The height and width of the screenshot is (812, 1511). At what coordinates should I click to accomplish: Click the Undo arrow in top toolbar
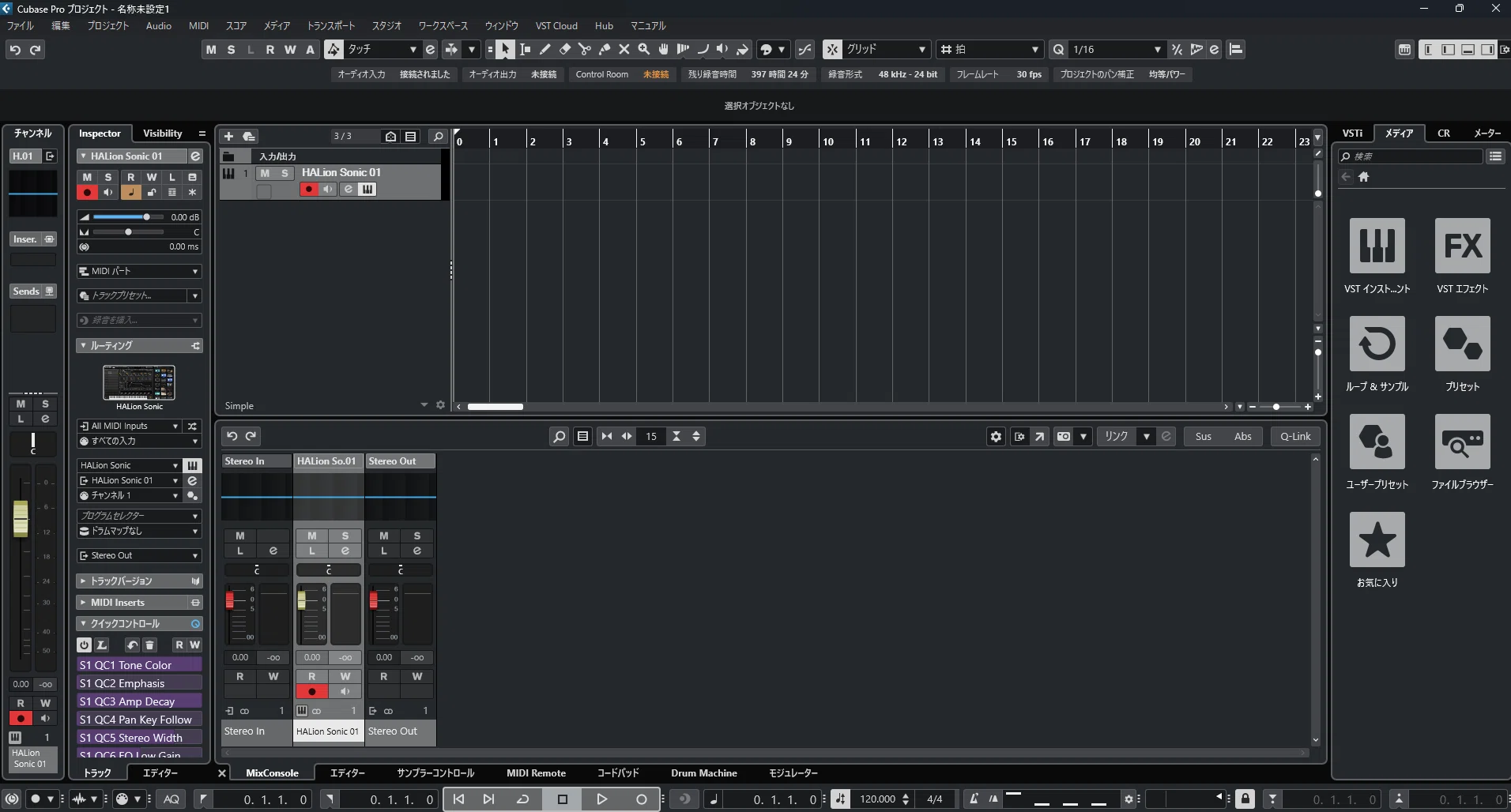pyautogui.click(x=15, y=50)
